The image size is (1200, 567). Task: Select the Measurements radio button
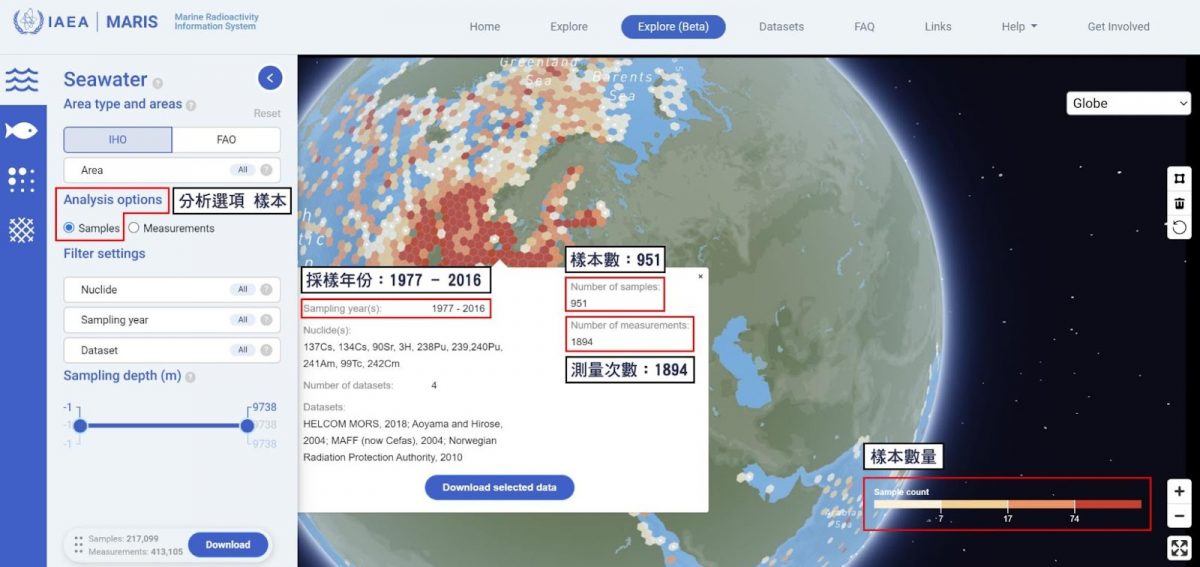pyautogui.click(x=134, y=228)
